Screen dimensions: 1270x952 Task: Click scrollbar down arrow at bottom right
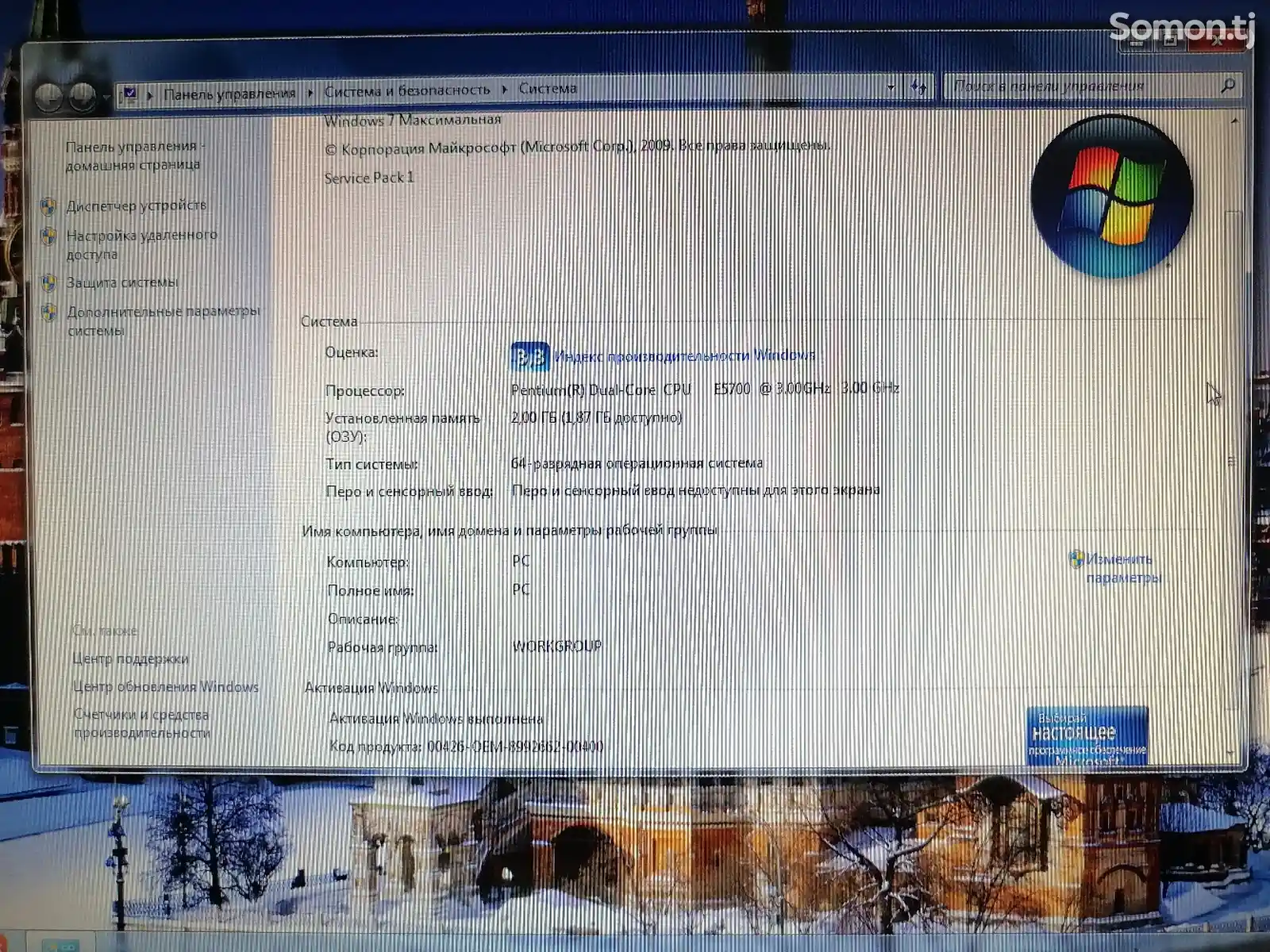[x=1231, y=752]
